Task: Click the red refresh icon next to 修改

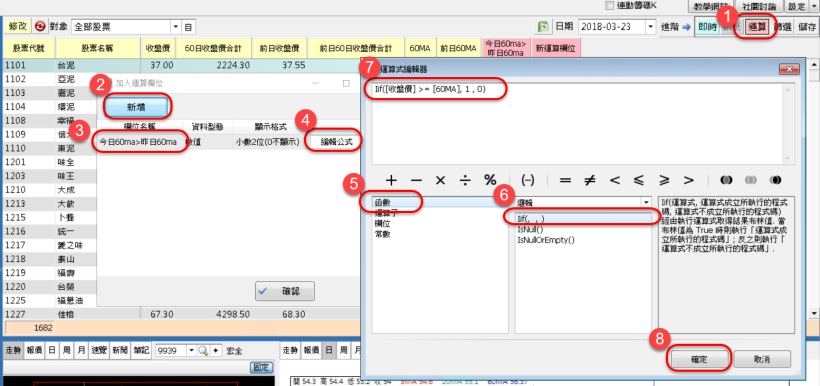Action: coord(40,27)
